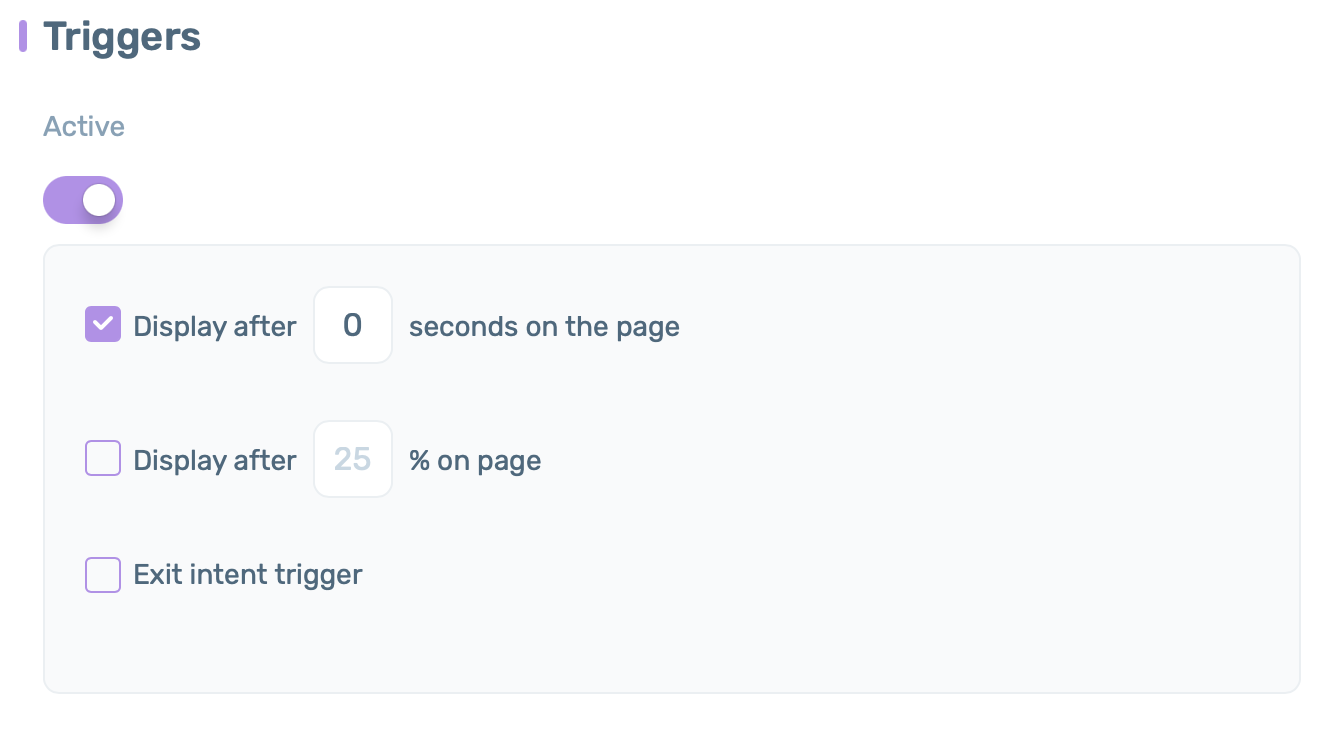The height and width of the screenshot is (732, 1328).
Task: Focus the seconds input showing 0
Action: (x=353, y=325)
